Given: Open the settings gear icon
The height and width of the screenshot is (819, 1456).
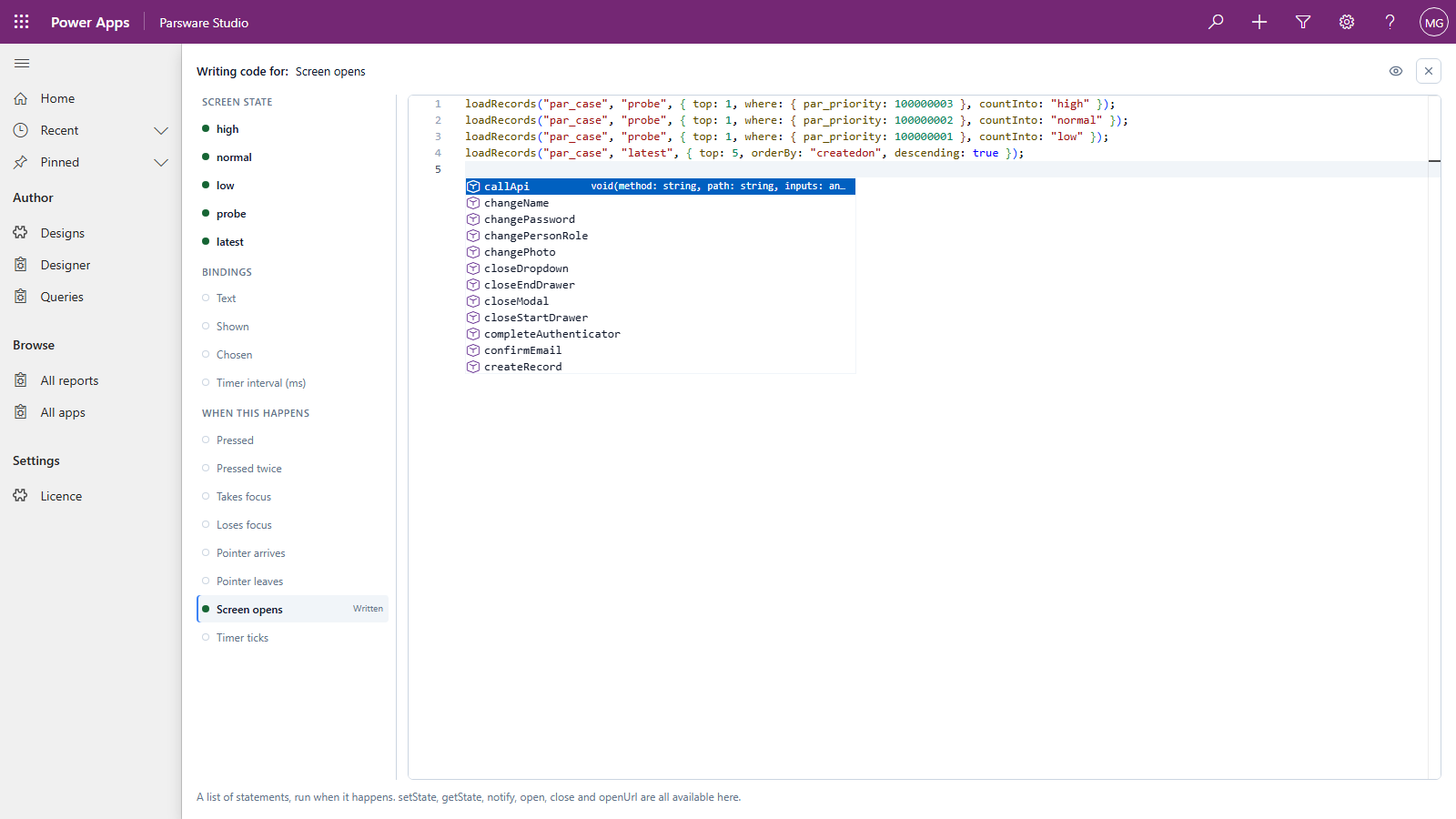Looking at the screenshot, I should tap(1347, 22).
